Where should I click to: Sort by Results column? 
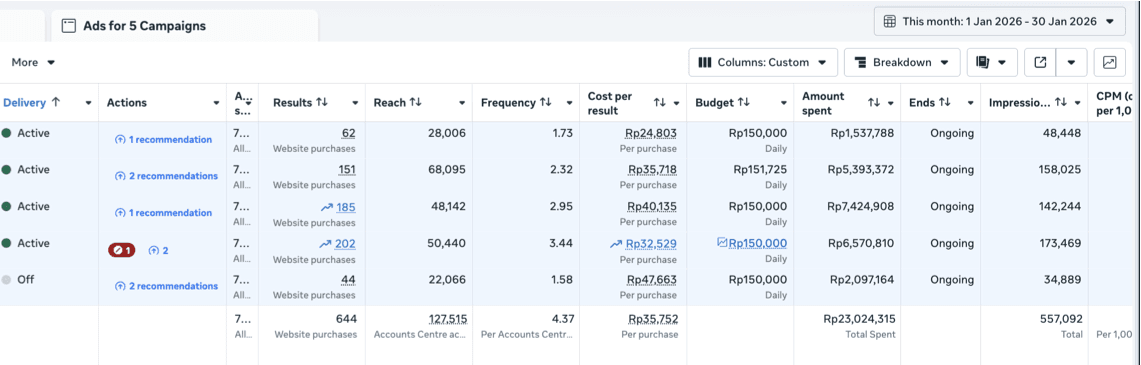pos(321,103)
